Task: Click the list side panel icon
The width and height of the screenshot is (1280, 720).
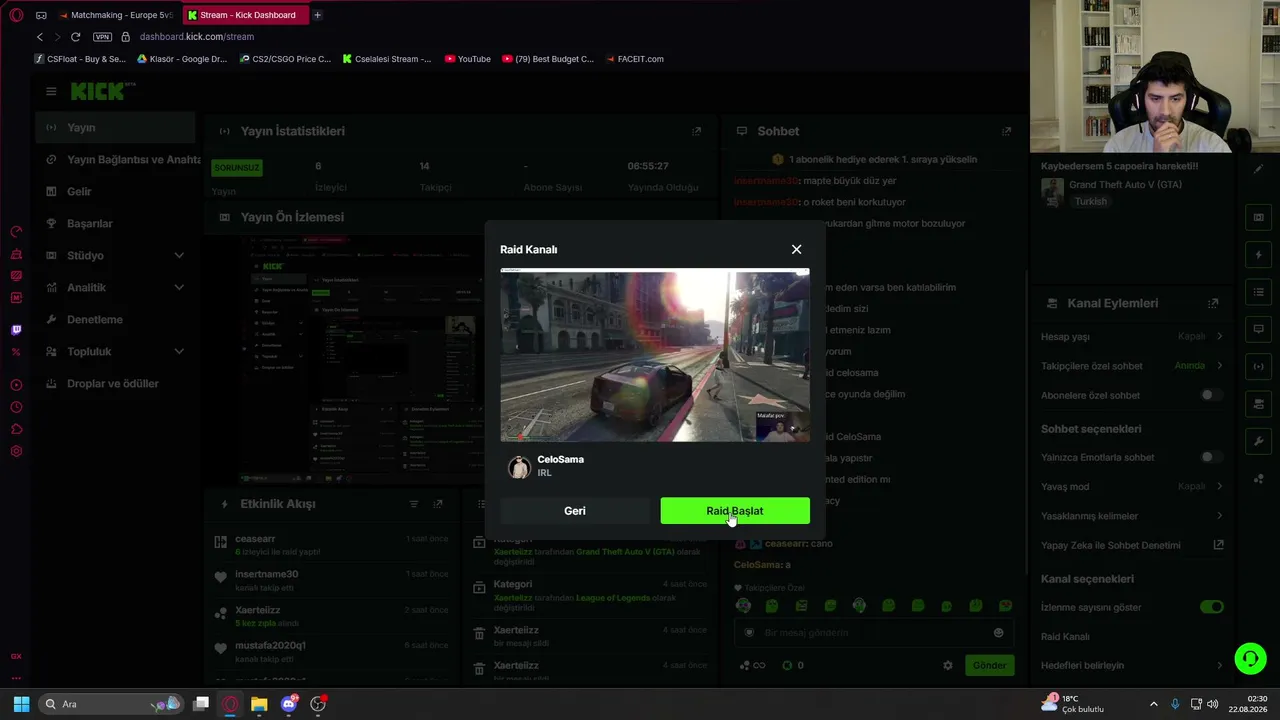Action: pos(1259,292)
